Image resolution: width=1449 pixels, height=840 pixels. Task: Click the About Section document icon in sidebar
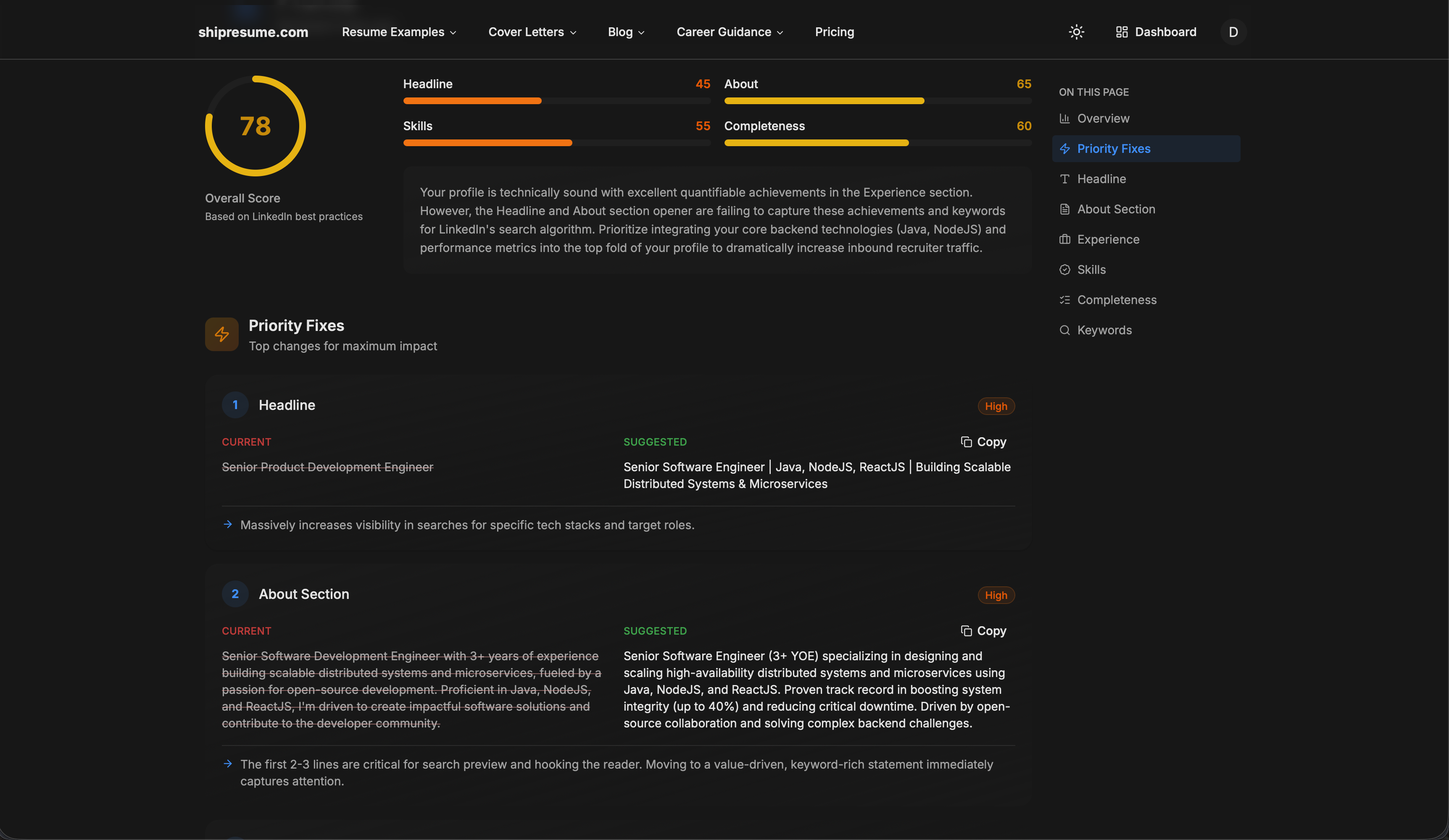(x=1065, y=209)
